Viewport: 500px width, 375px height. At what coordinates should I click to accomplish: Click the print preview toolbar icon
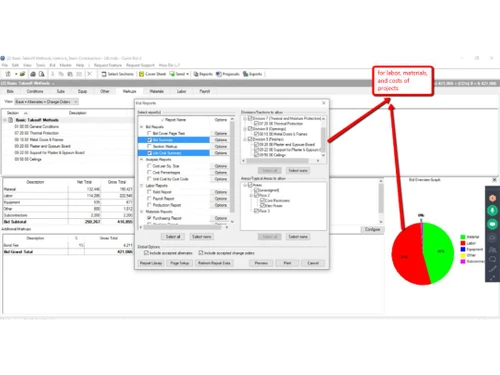(41, 74)
